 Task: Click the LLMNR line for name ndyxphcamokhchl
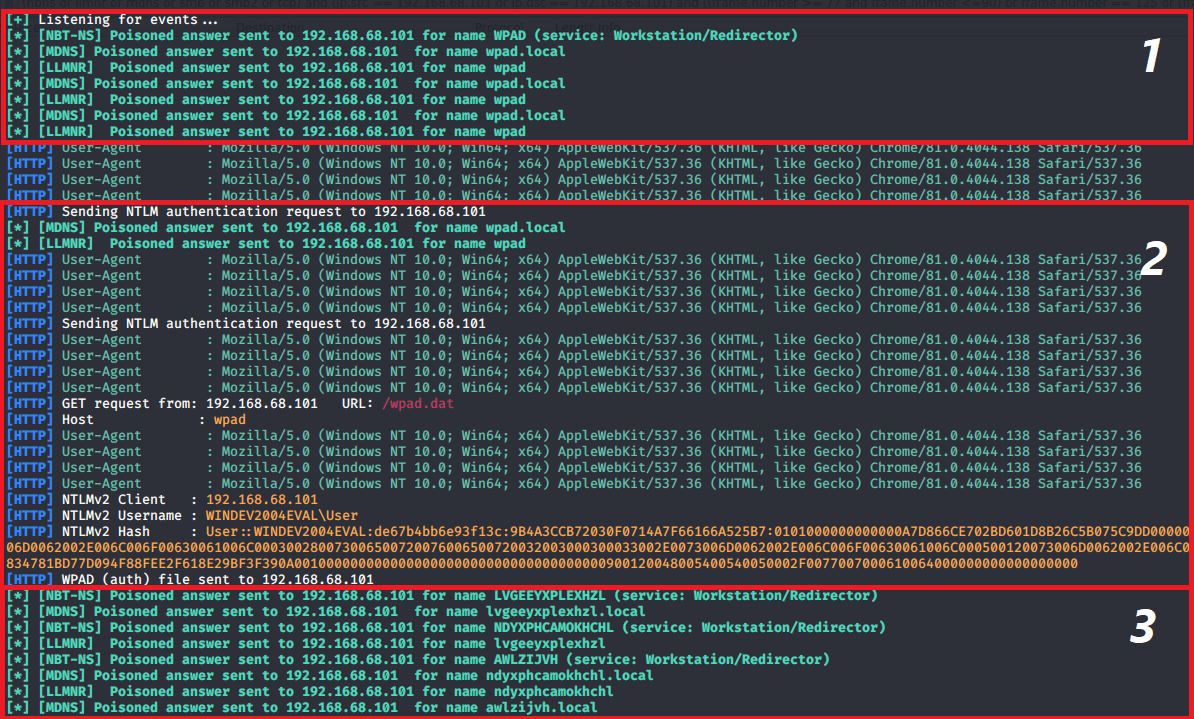pyautogui.click(x=310, y=692)
